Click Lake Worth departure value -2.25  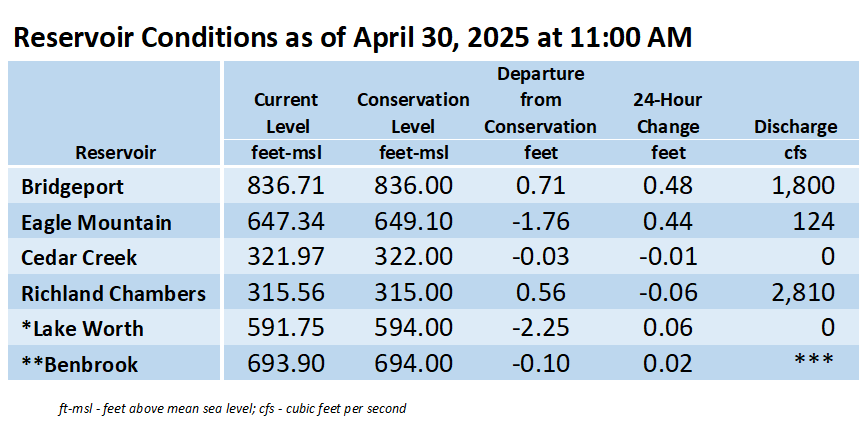click(540, 328)
